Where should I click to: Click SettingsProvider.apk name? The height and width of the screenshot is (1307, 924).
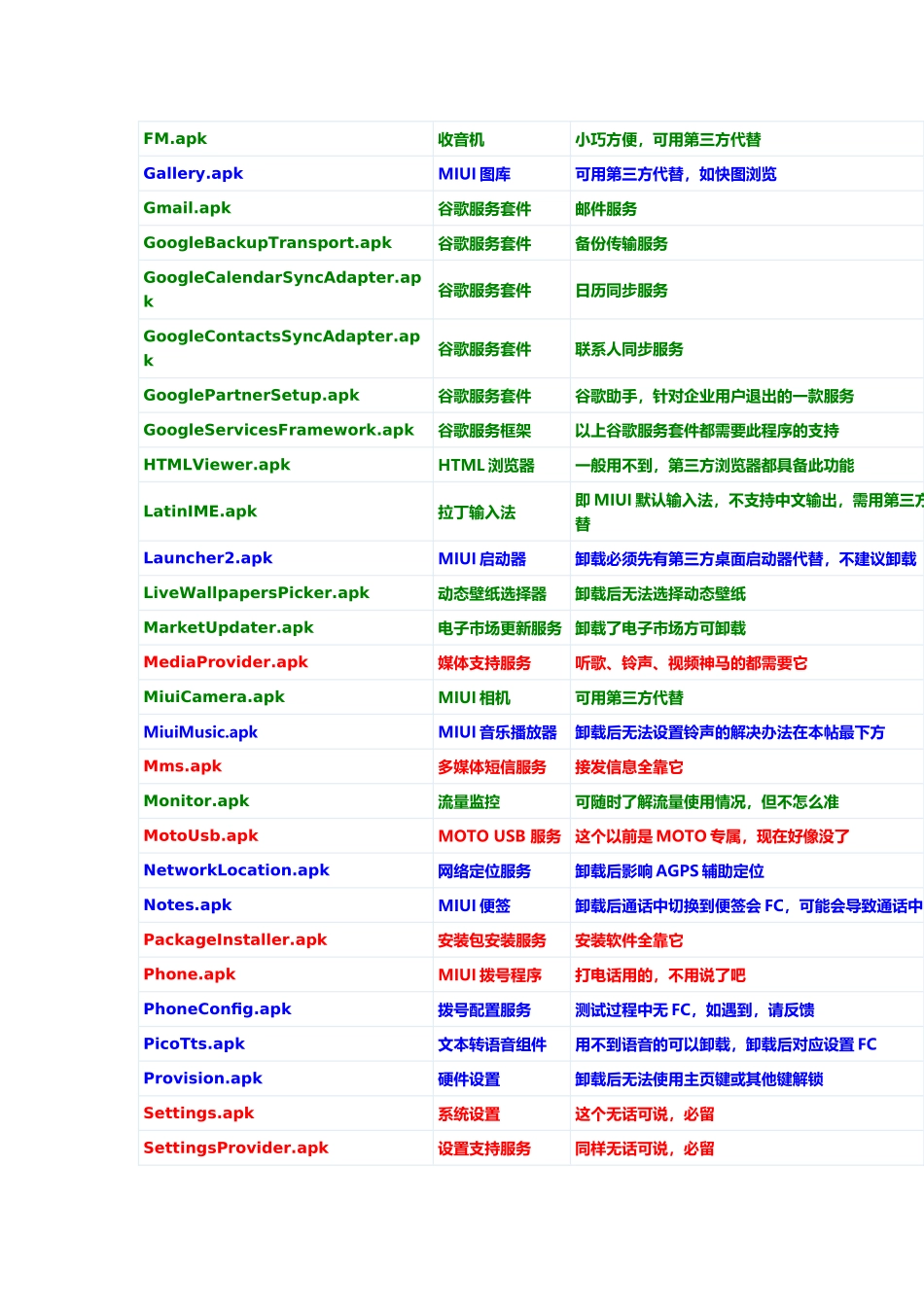(236, 1148)
